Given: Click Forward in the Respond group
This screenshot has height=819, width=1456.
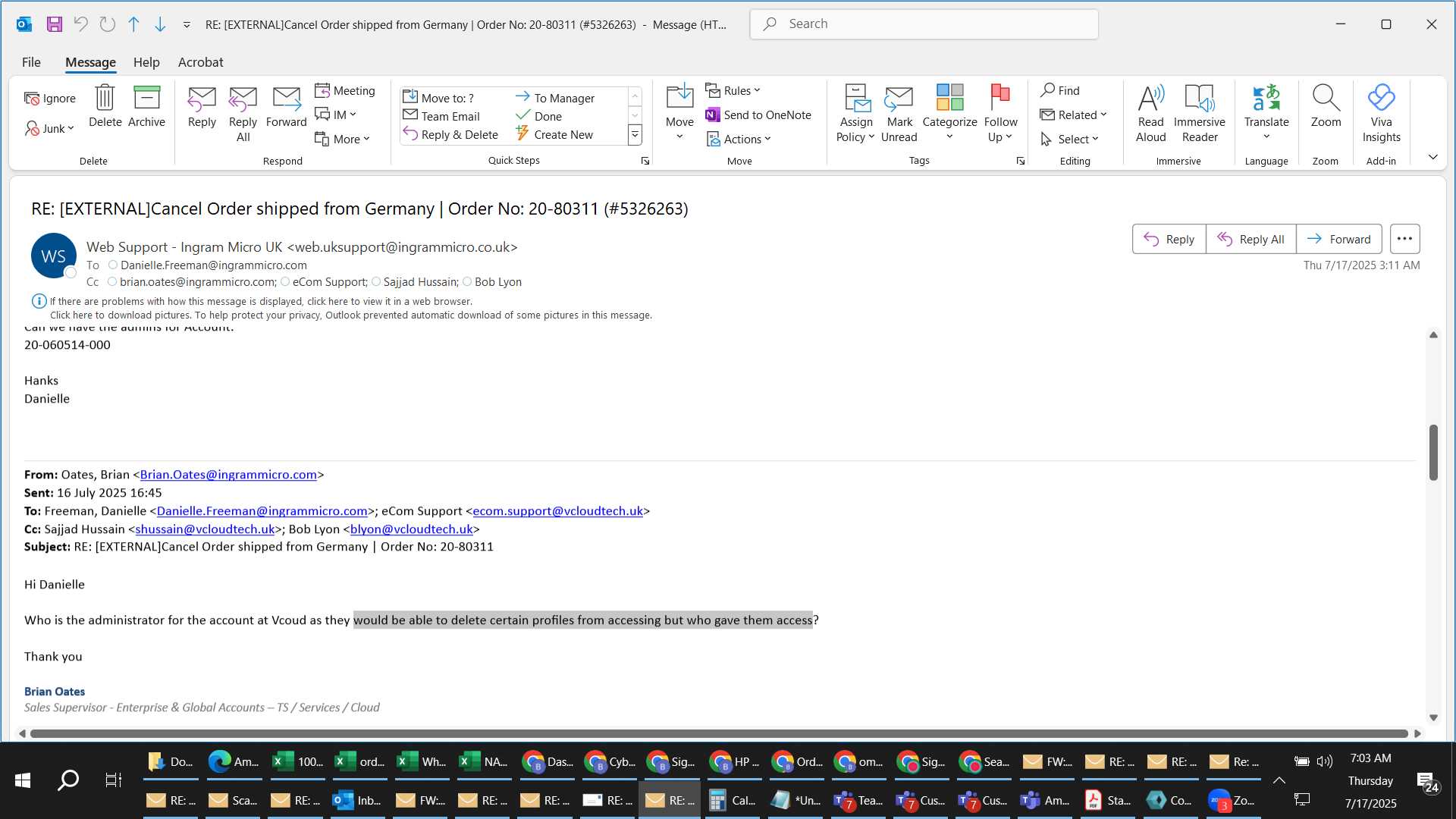Looking at the screenshot, I should pos(286,107).
